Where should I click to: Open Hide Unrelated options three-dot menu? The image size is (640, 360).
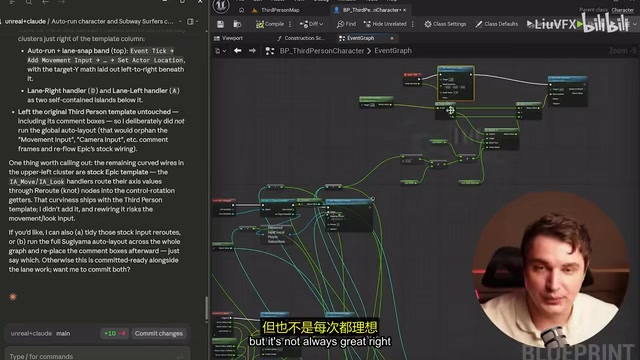tap(413, 24)
